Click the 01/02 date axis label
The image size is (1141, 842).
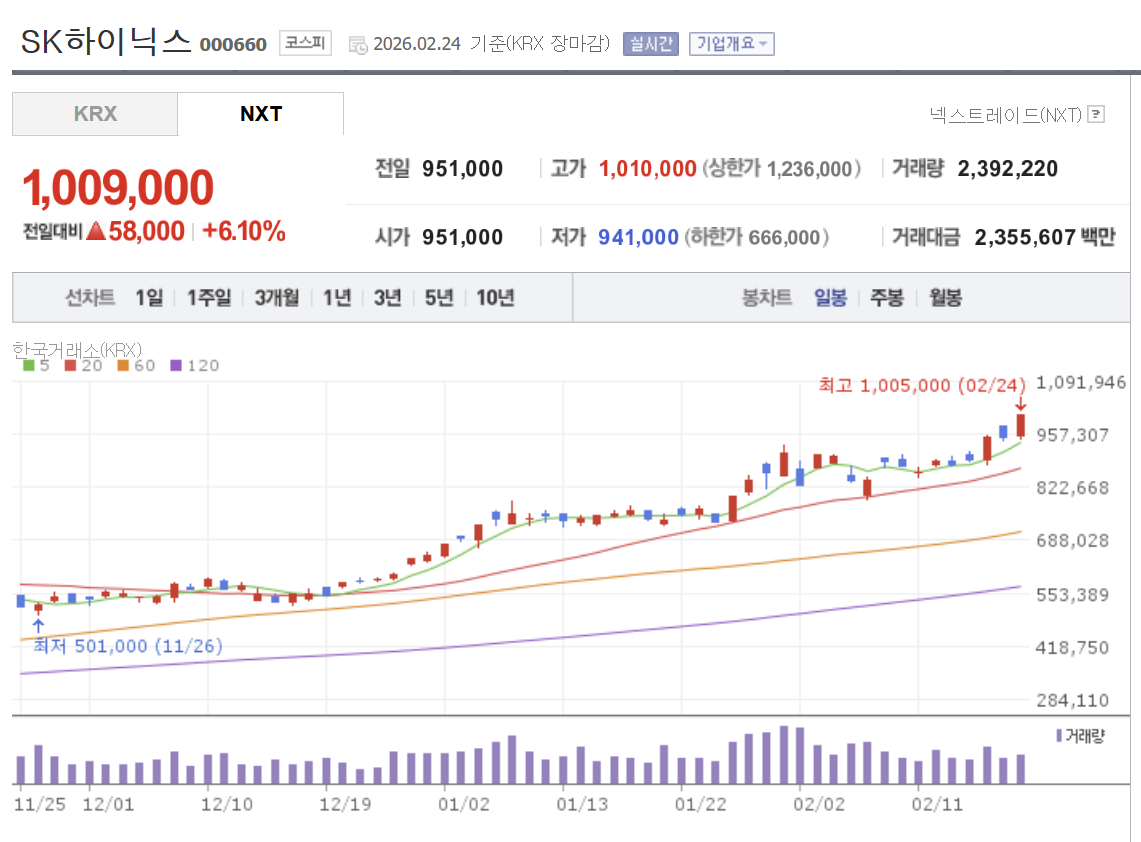pyautogui.click(x=464, y=804)
